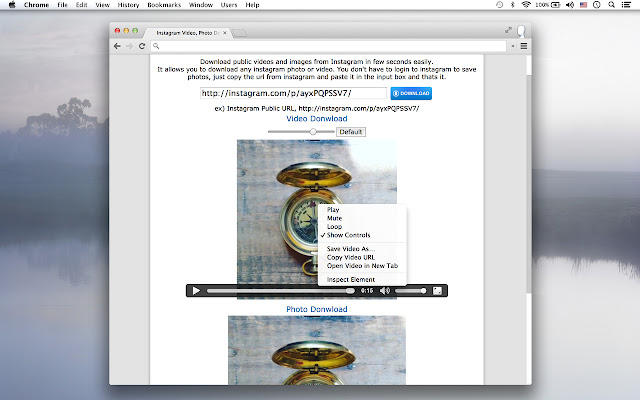Click the search icon in the address bar
Screen dimensions: 640x400
point(156,46)
